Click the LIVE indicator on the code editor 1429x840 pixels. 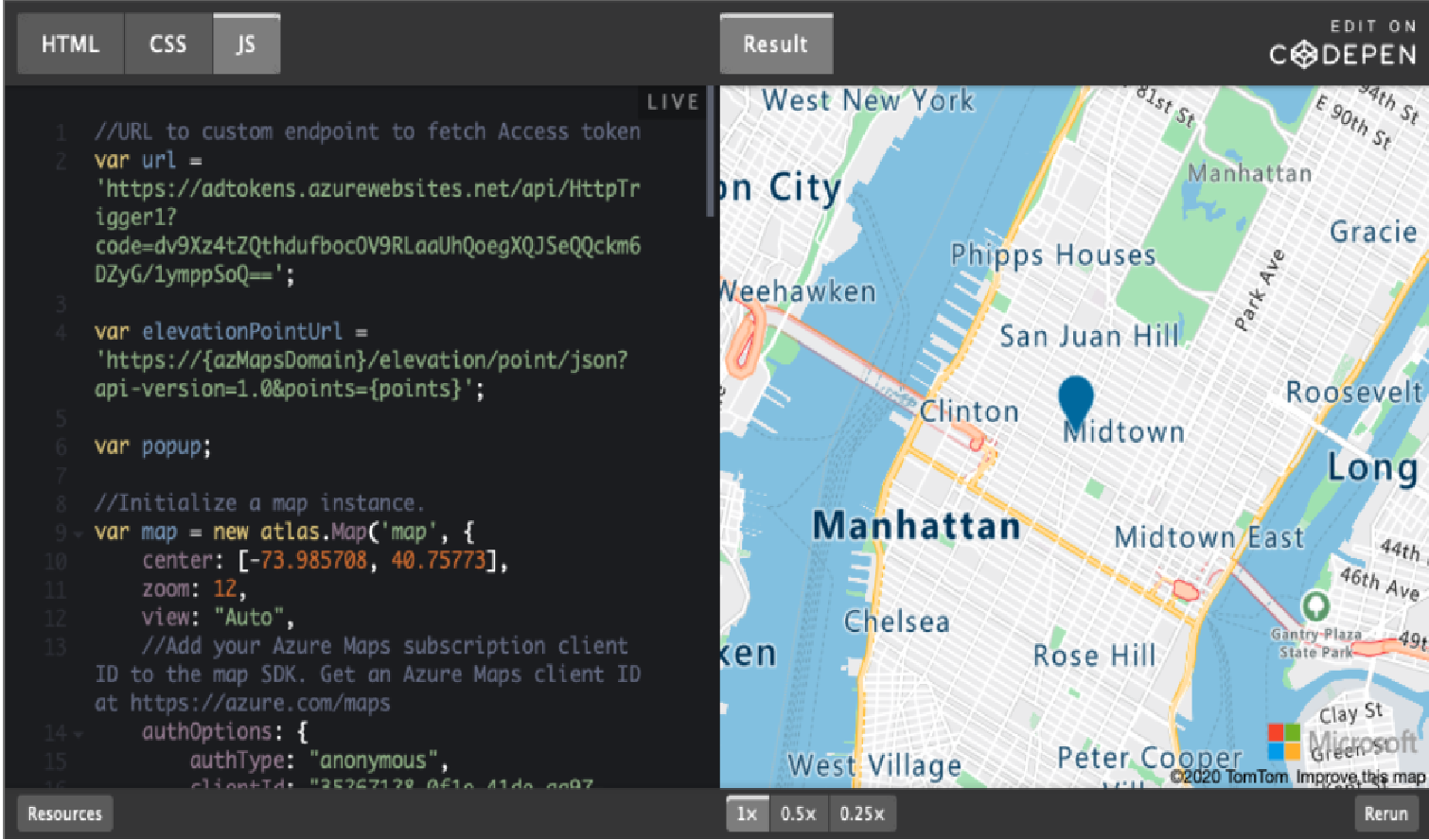[x=672, y=101]
